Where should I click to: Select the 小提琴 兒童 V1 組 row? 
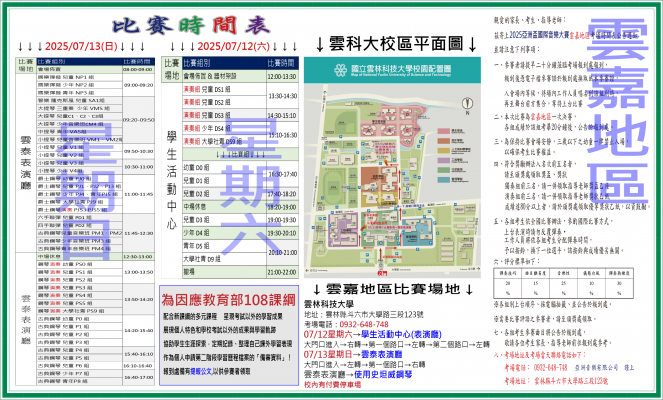pos(80,147)
